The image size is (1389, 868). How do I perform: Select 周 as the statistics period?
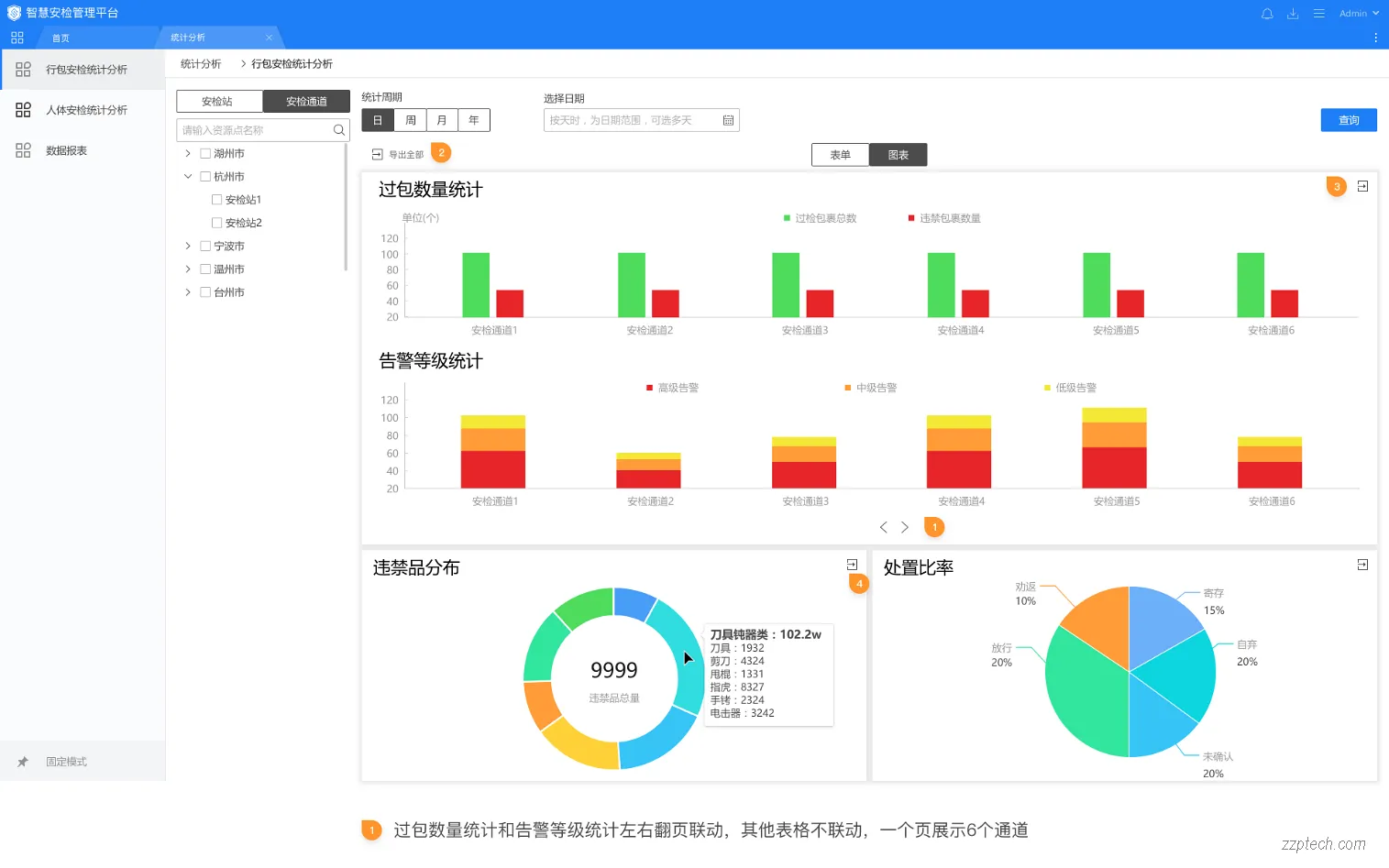(x=409, y=119)
